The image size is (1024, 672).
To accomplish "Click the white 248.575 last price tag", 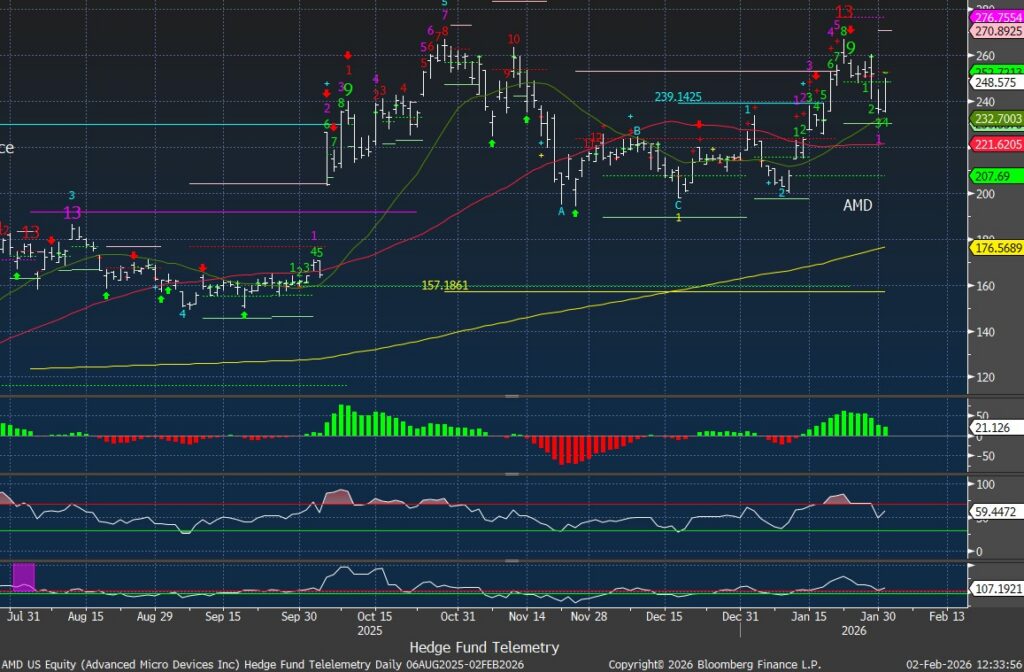I will 994,84.
